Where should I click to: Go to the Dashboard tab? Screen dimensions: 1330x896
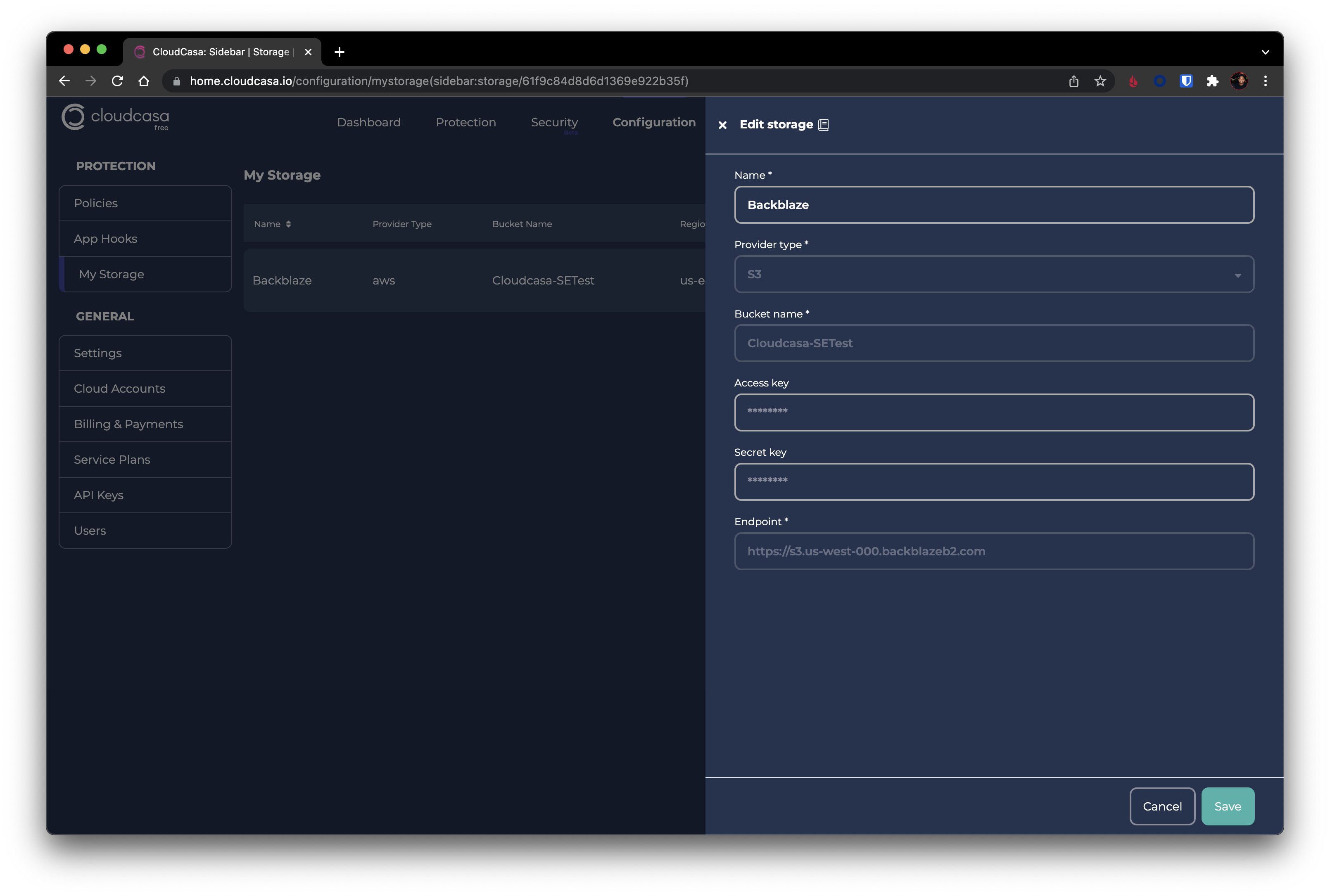(x=369, y=122)
